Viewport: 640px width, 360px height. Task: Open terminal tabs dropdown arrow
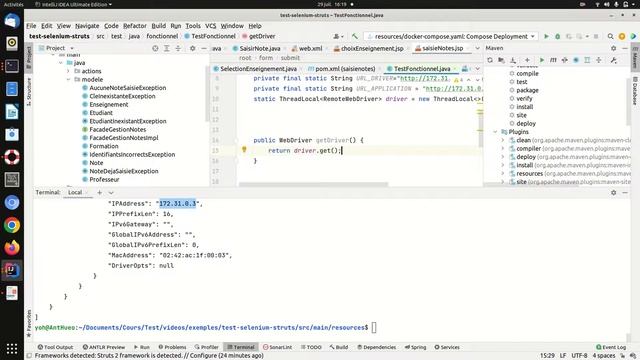coord(111,193)
